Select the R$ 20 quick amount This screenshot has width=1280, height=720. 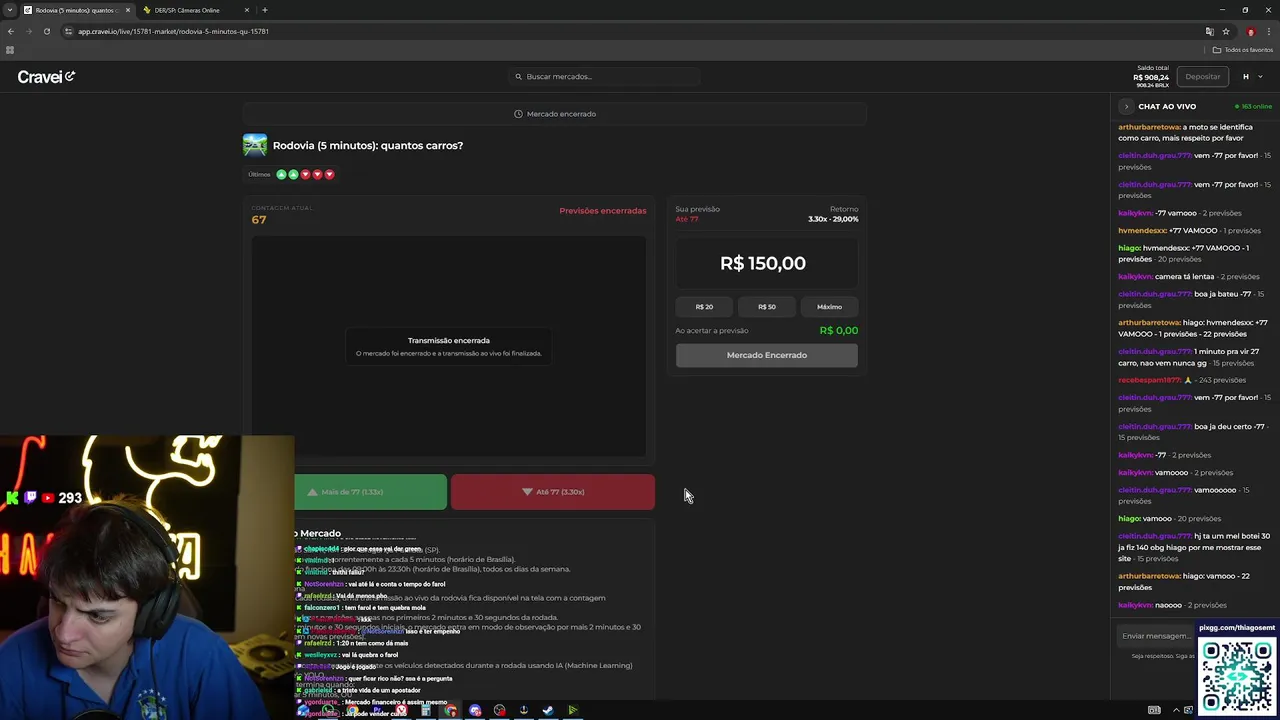pos(704,307)
